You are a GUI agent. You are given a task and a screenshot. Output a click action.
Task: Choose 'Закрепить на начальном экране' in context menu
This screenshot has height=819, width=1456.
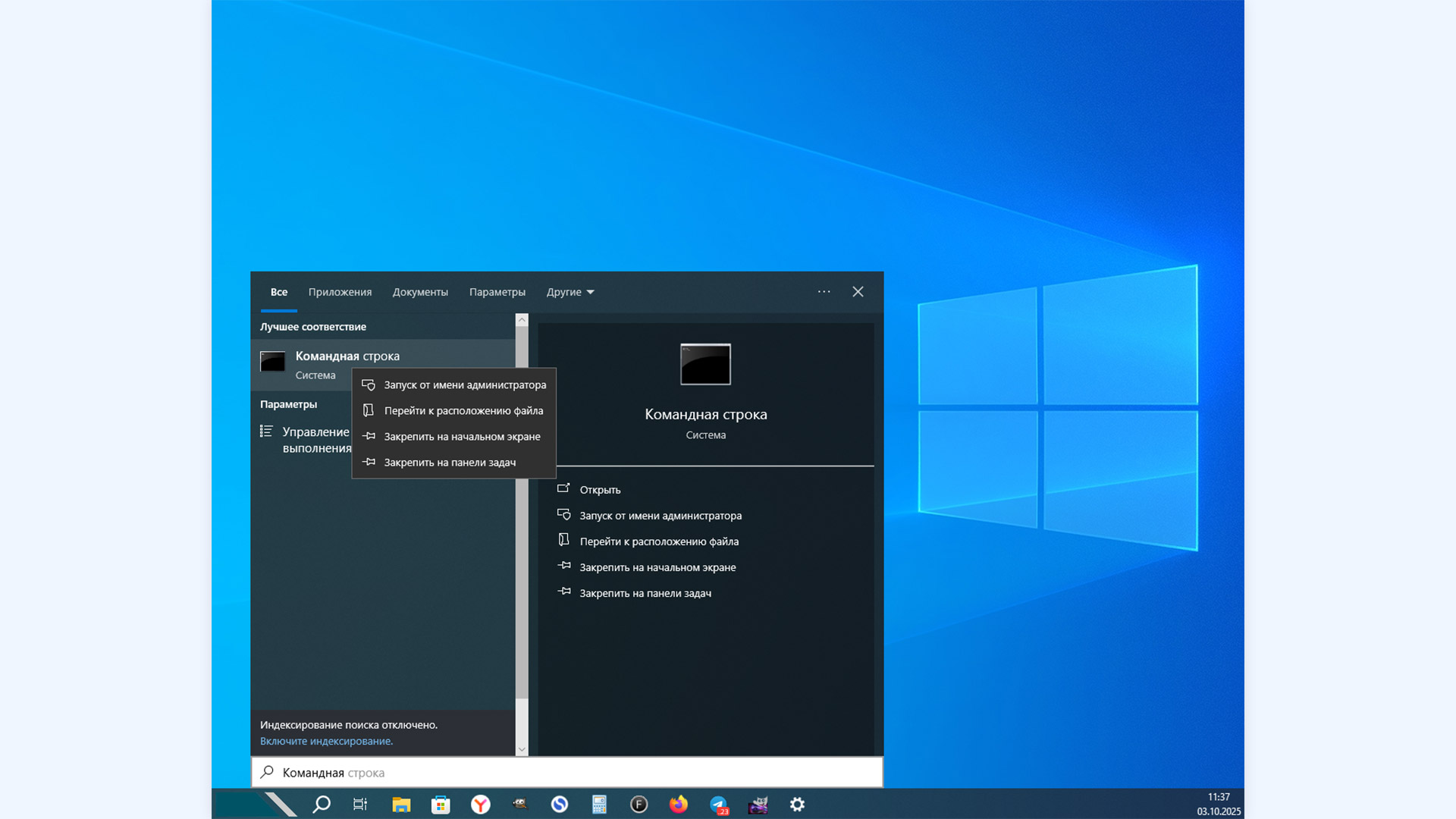461,437
